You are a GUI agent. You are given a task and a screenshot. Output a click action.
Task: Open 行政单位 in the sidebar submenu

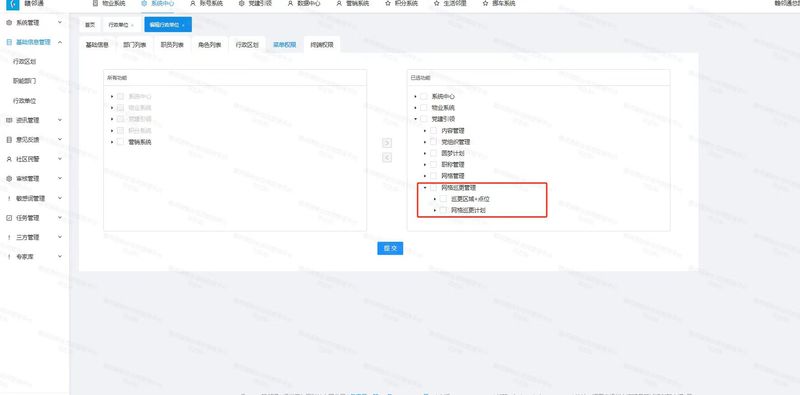tap(24, 101)
